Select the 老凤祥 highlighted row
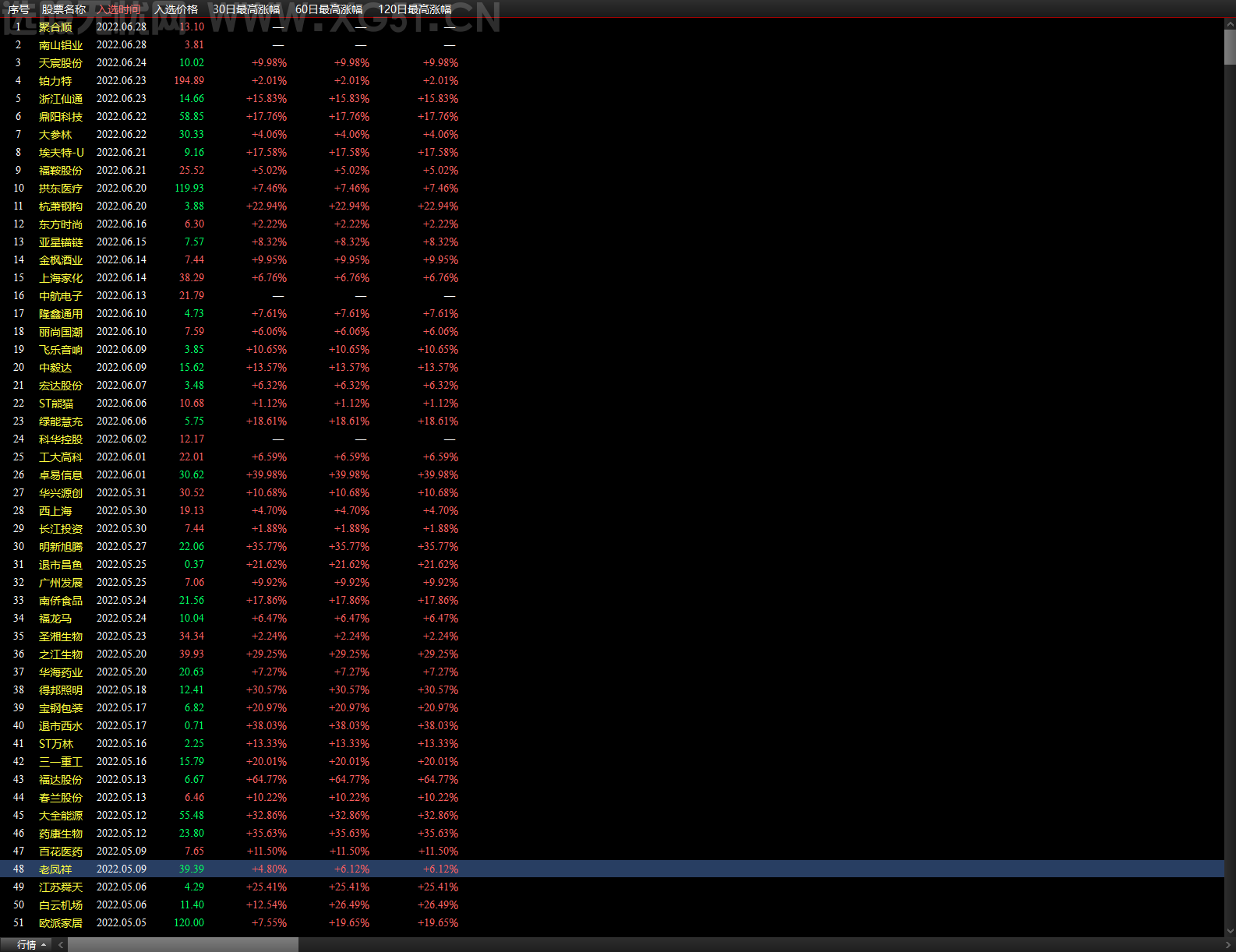This screenshot has height=952, width=1236. (612, 869)
